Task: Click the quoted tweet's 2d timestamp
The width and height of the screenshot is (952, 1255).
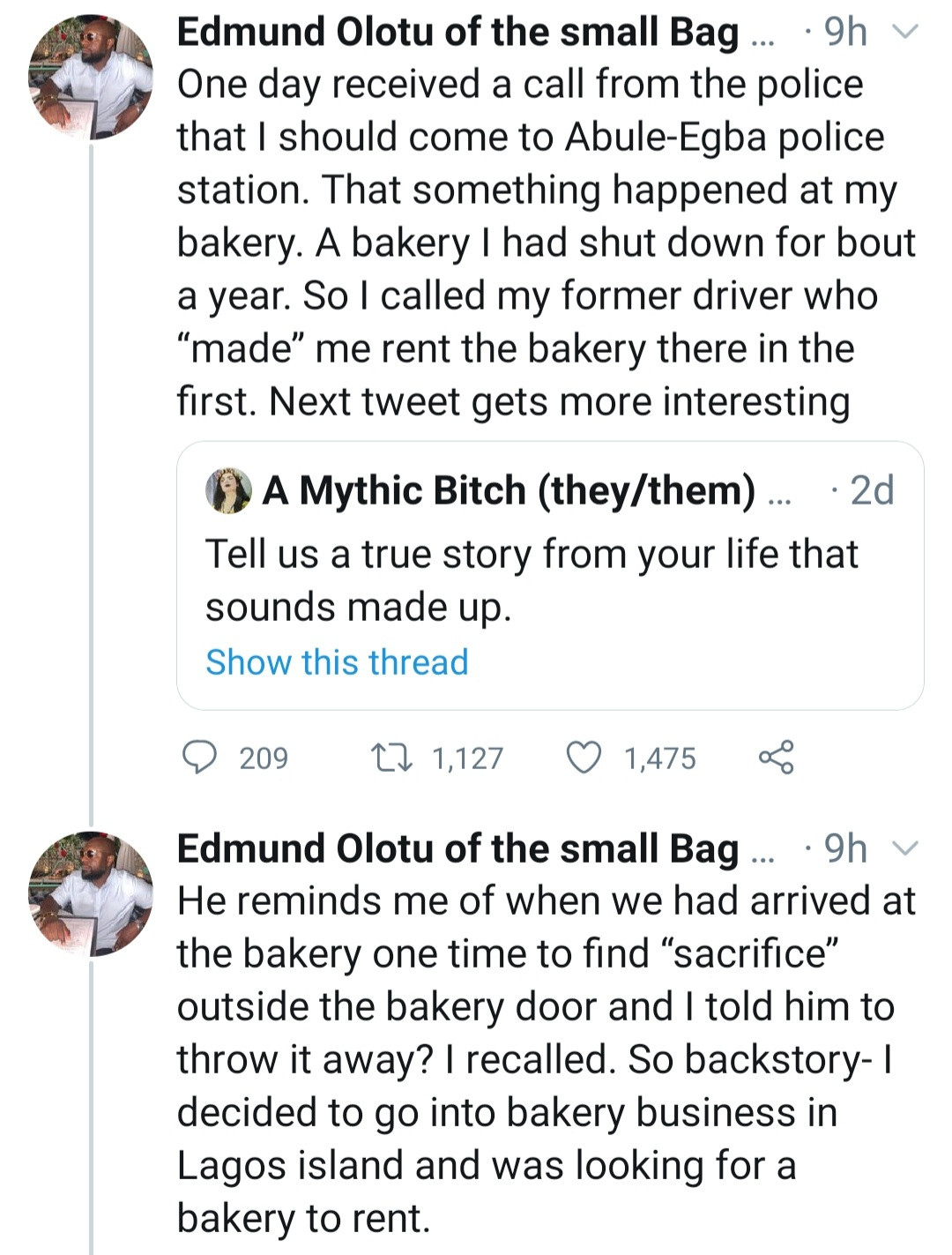Action: pos(872,490)
